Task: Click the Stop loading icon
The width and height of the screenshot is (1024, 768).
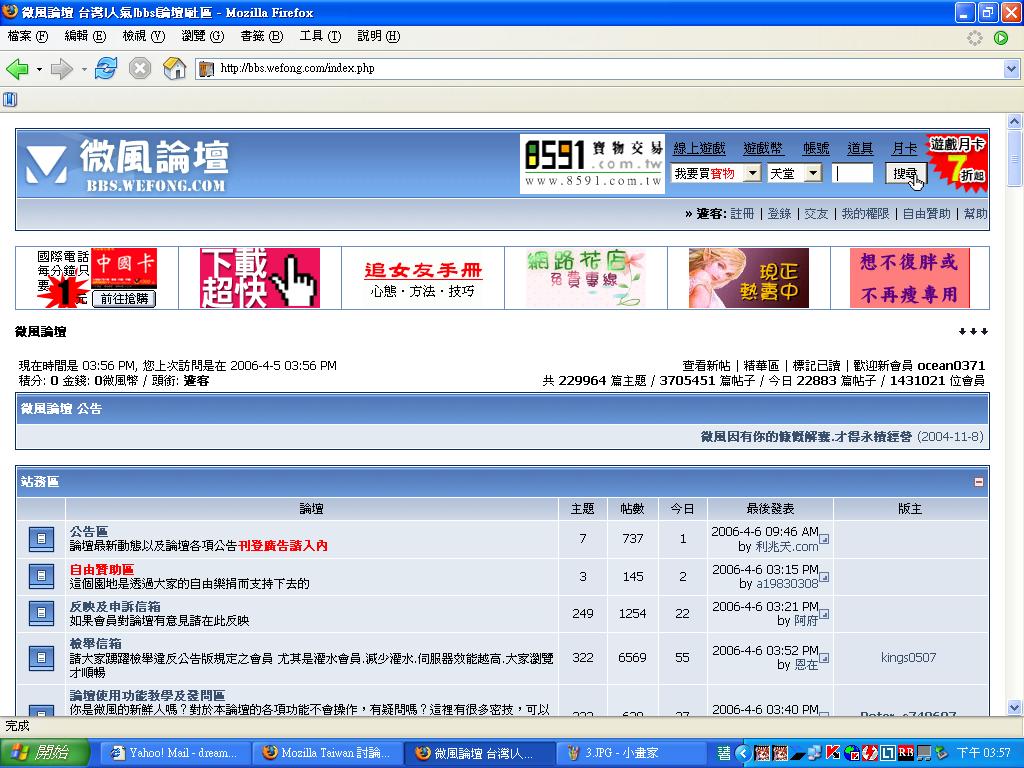Action: tap(140, 69)
